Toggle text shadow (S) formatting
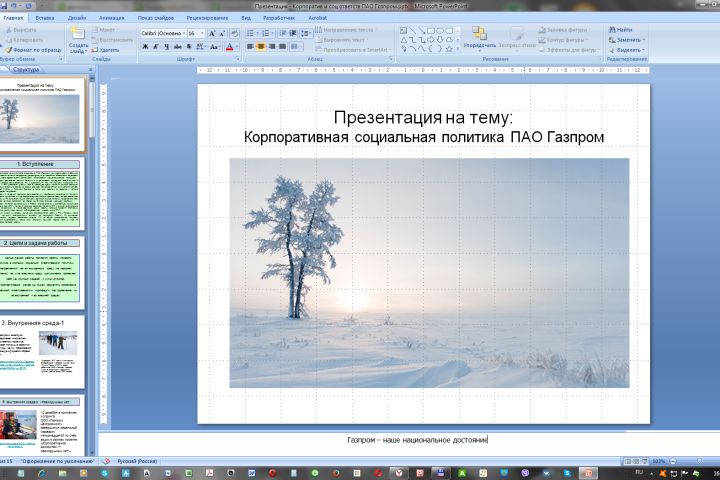Image resolution: width=720 pixels, height=480 pixels. coord(189,47)
